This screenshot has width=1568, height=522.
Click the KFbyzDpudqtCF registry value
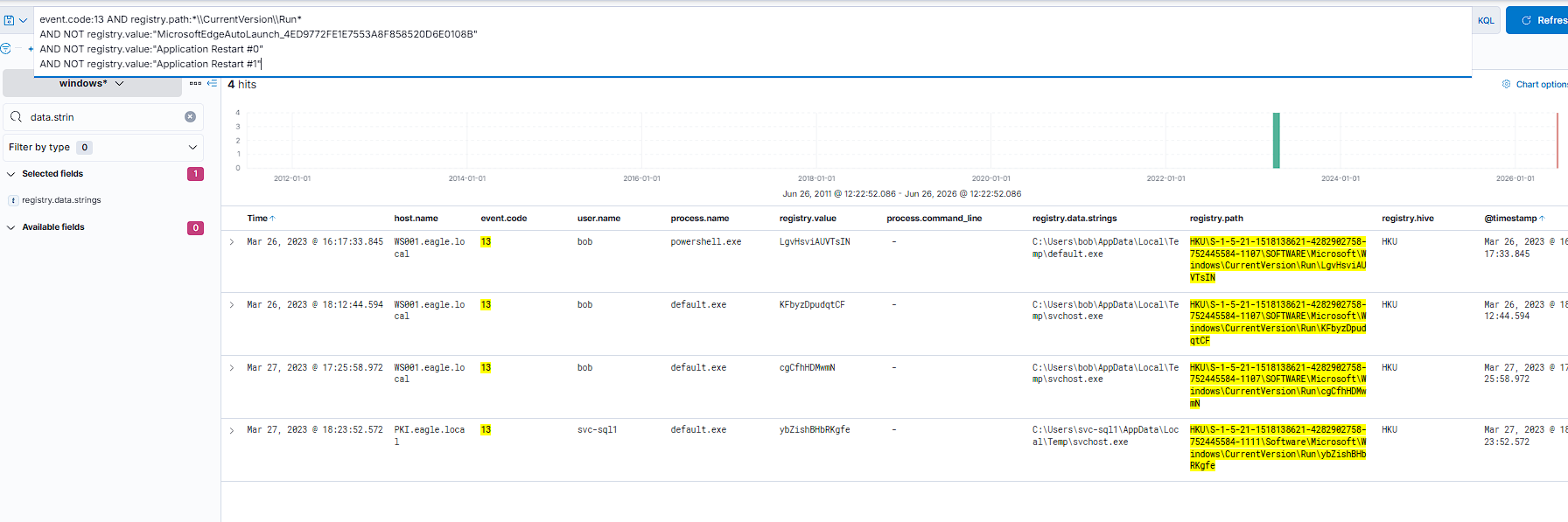tap(812, 305)
